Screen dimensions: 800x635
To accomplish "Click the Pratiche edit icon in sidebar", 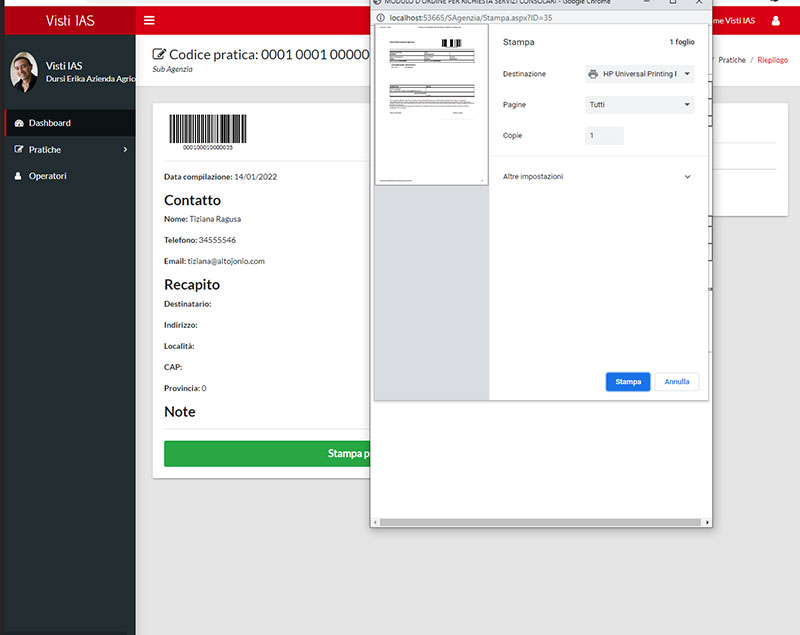I will [19, 149].
